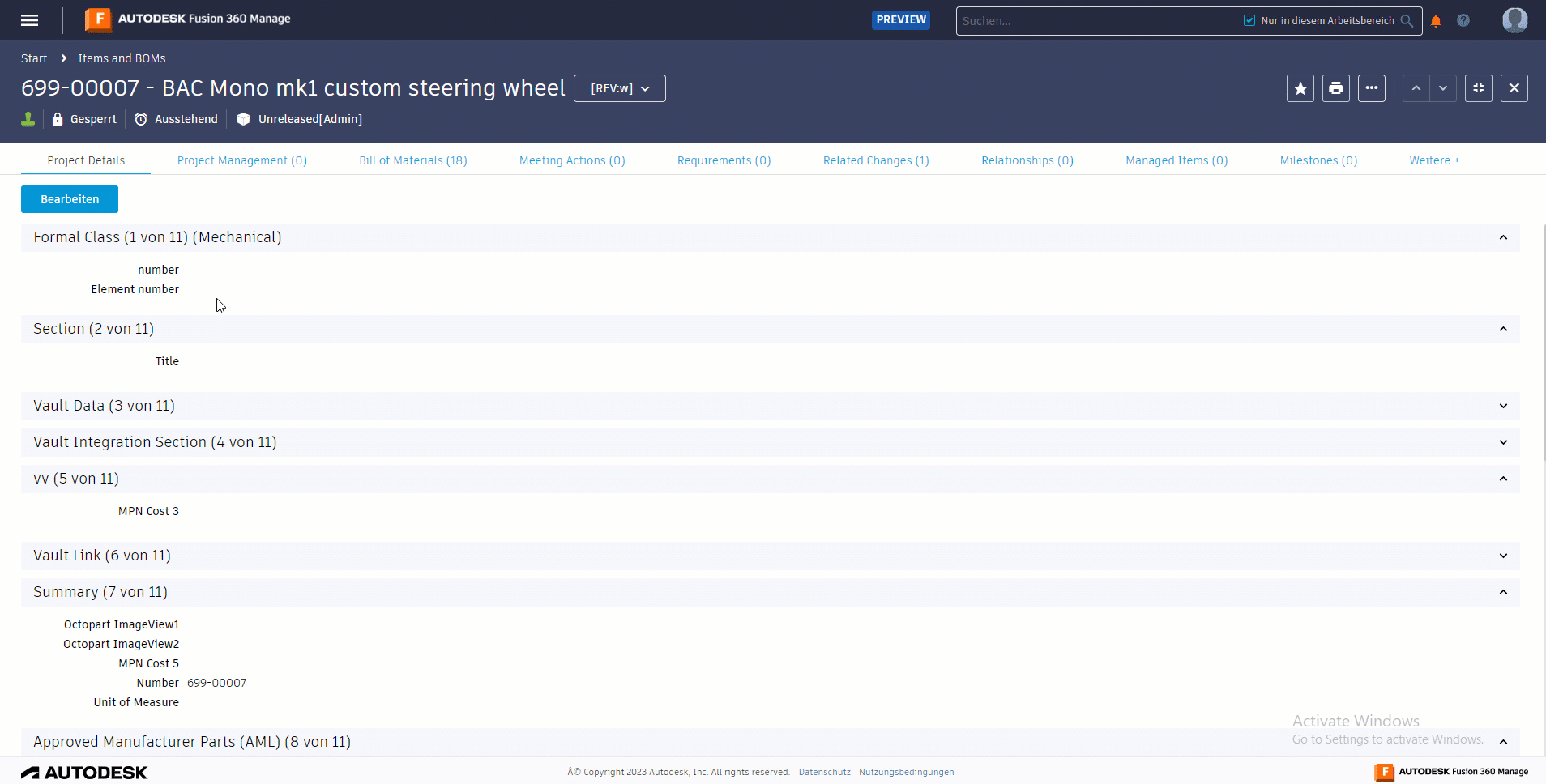This screenshot has width=1546, height=784.
Task: Print the item with the printer icon
Action: click(x=1336, y=88)
